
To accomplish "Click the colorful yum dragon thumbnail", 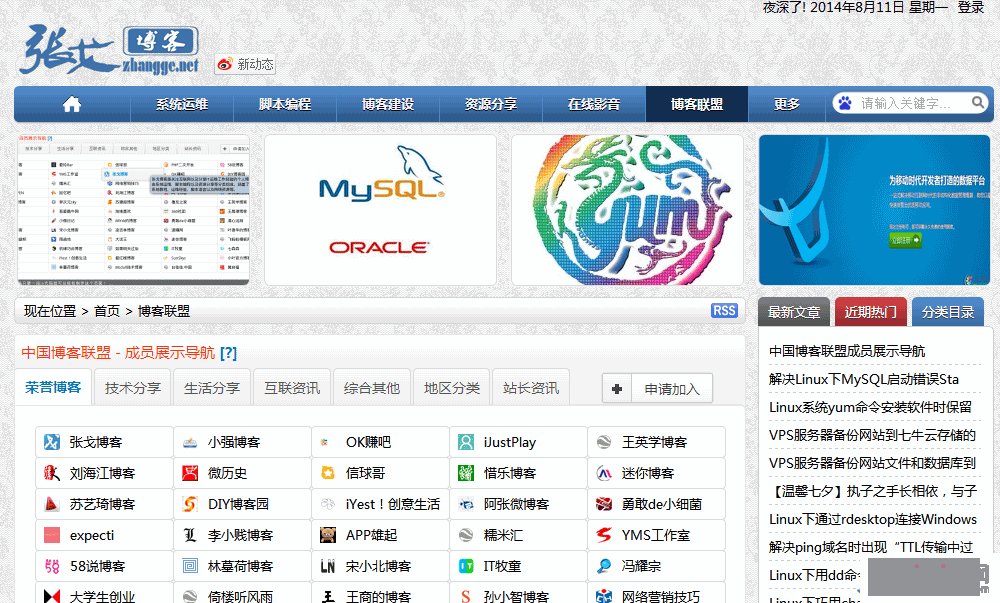I will pos(627,210).
